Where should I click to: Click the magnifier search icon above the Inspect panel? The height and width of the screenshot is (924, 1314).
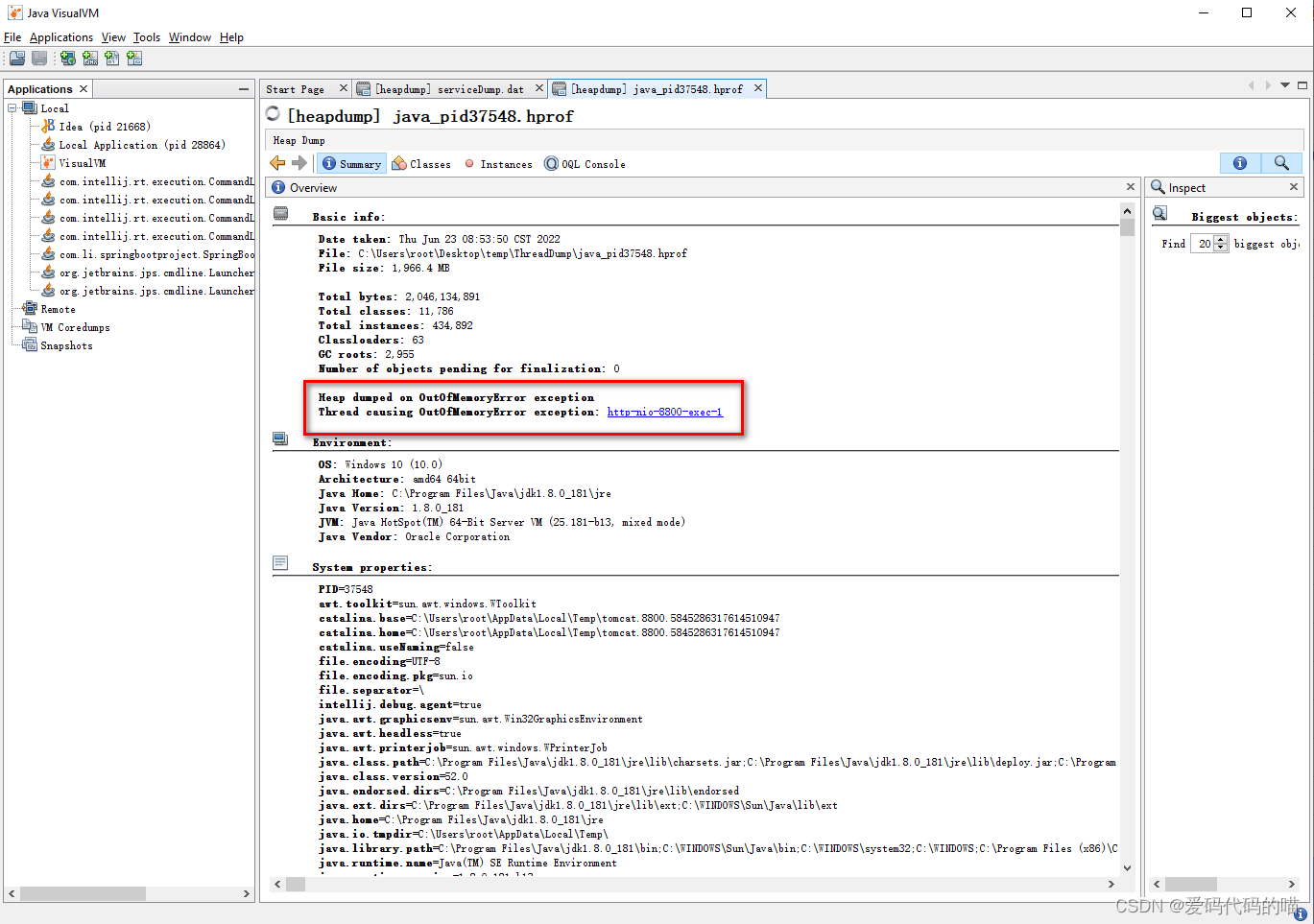point(1281,163)
